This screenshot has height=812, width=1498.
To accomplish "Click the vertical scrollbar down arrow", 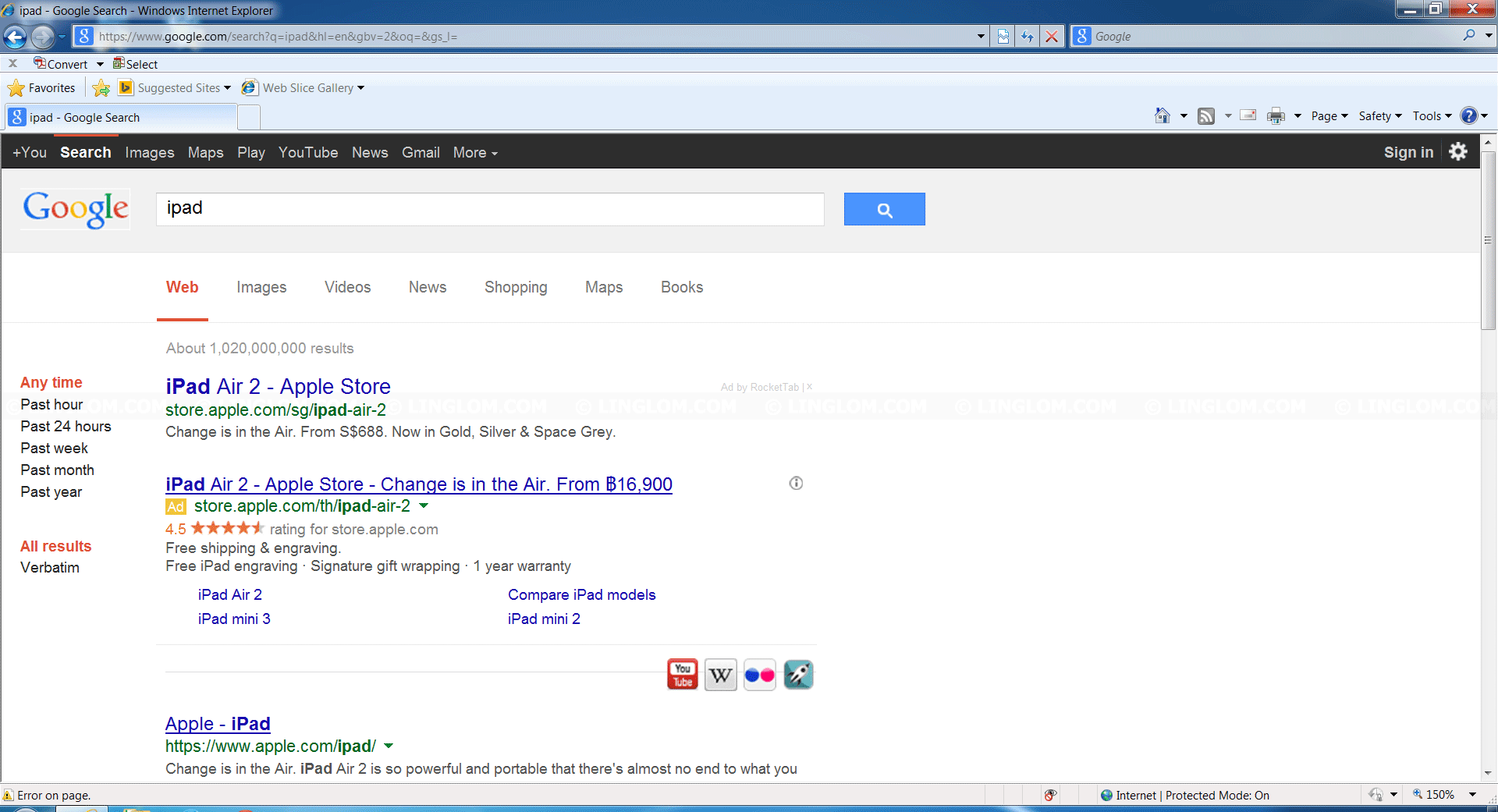I will pos(1488,773).
